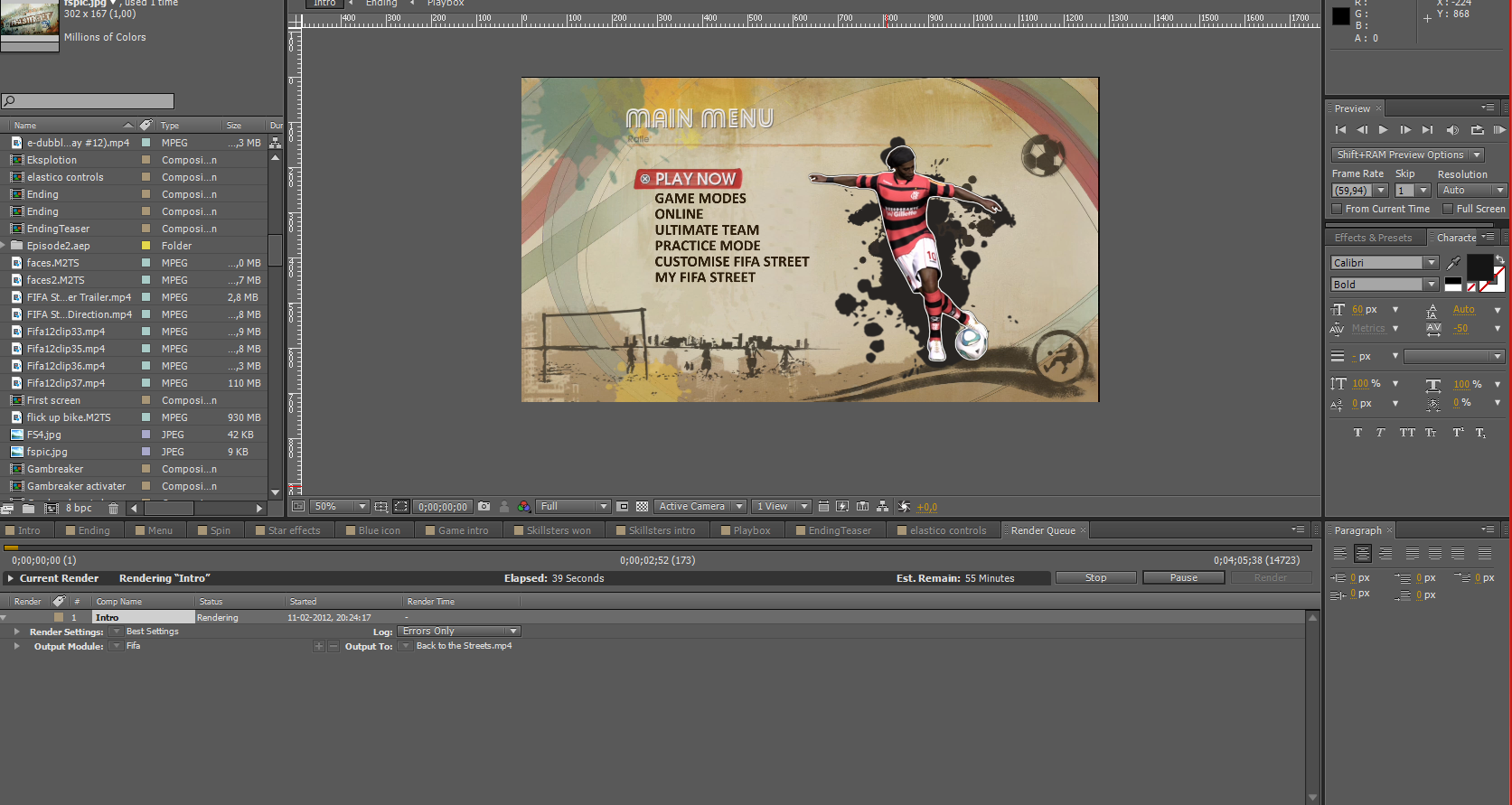Switch to the Playbox timeline tab
Viewport: 1512px width, 805px height.
pyautogui.click(x=746, y=530)
